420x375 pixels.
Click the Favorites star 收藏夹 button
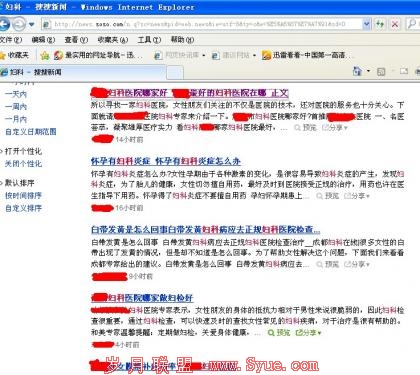15,55
